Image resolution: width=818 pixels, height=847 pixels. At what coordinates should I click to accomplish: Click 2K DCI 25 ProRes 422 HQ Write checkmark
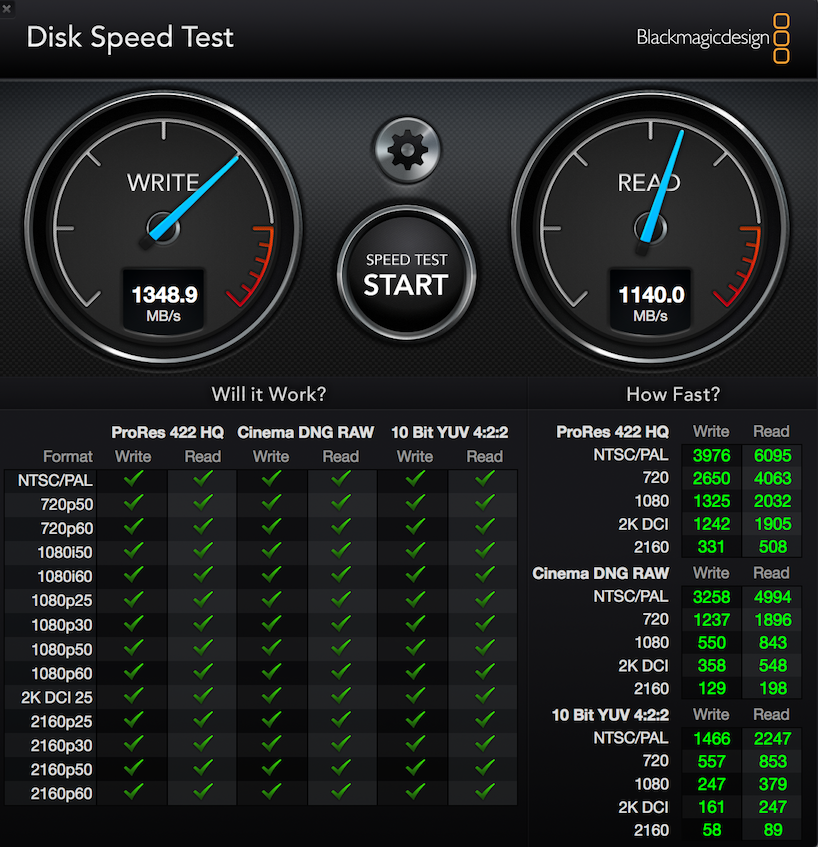point(133,696)
